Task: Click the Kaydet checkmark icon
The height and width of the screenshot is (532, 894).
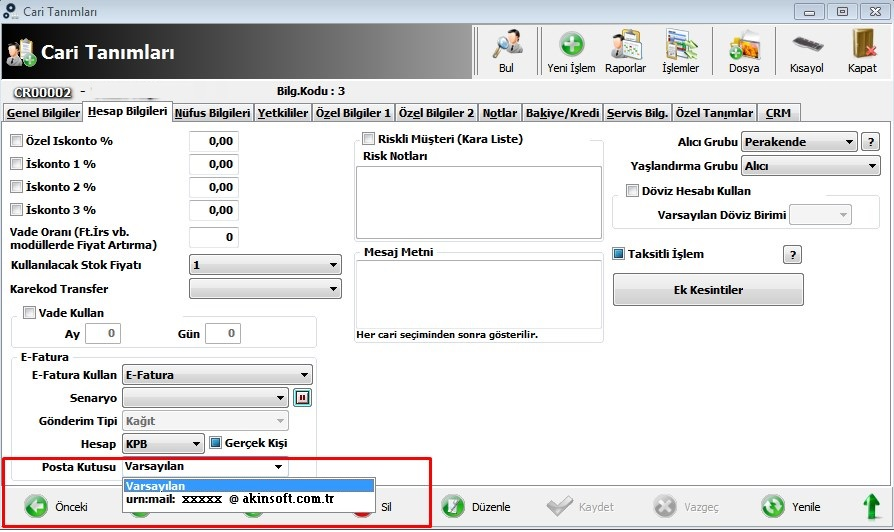Action: (559, 506)
